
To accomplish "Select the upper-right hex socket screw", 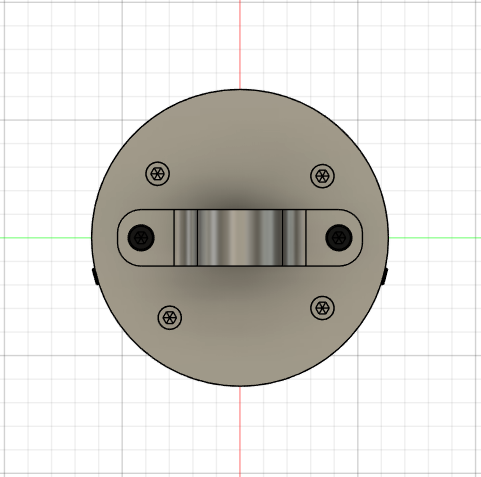I will (x=322, y=176).
